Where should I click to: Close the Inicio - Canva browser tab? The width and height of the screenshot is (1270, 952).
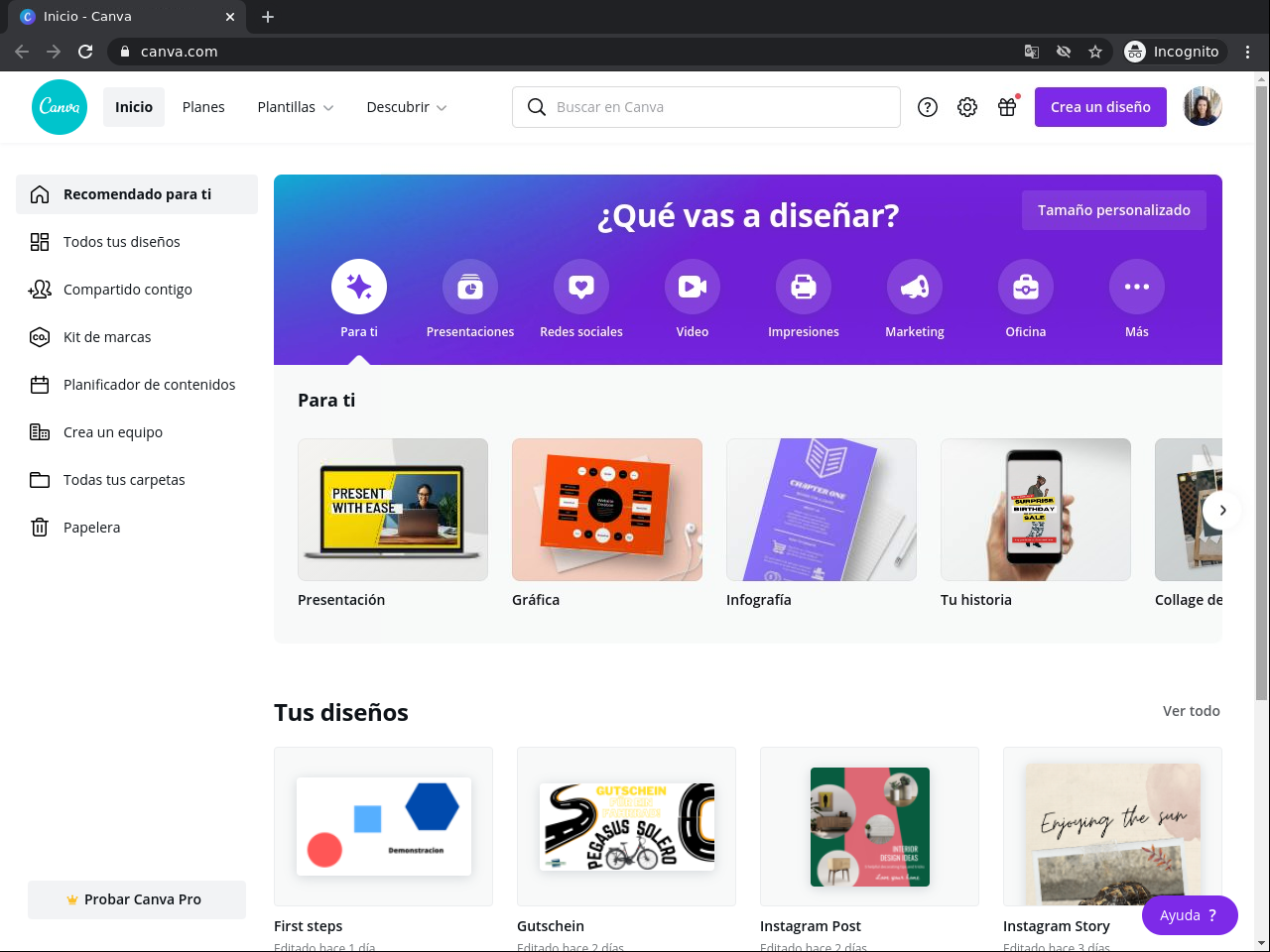pyautogui.click(x=230, y=17)
